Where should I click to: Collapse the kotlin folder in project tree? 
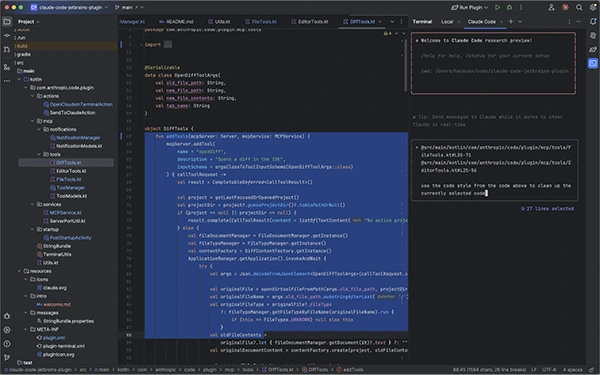(x=19, y=79)
